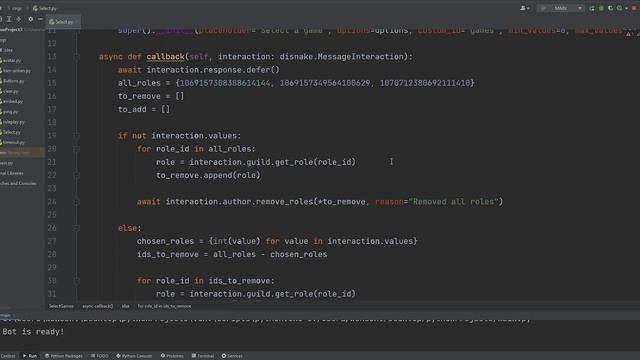
Task: Open Project panel gear options
Action: [31, 19]
